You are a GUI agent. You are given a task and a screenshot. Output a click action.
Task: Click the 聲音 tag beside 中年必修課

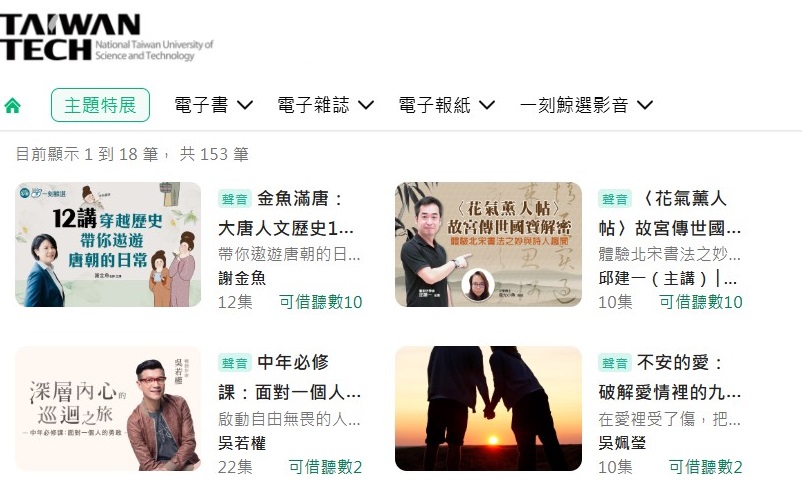pos(235,363)
